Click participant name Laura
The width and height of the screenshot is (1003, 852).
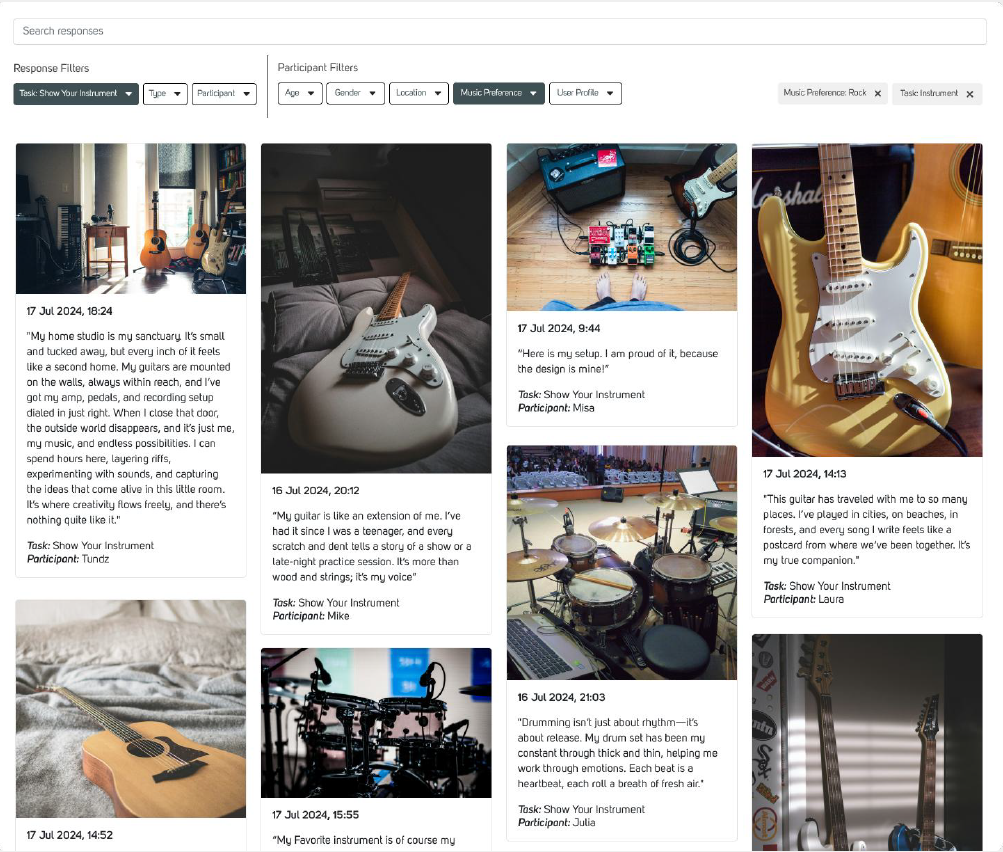point(831,599)
